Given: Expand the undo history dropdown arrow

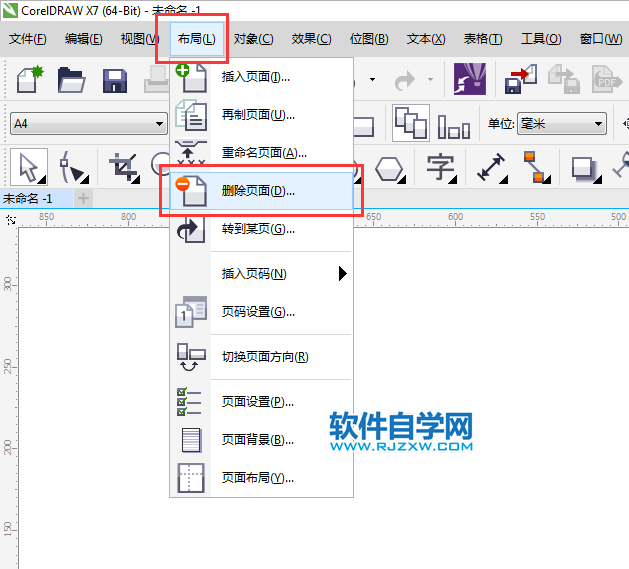Looking at the screenshot, I should pyautogui.click(x=372, y=79).
